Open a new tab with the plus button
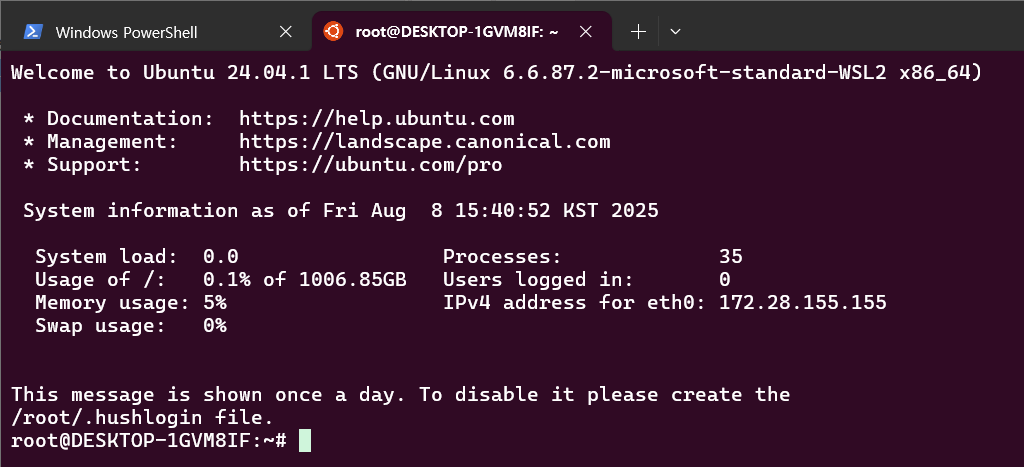Image resolution: width=1024 pixels, height=467 pixels. click(x=639, y=31)
